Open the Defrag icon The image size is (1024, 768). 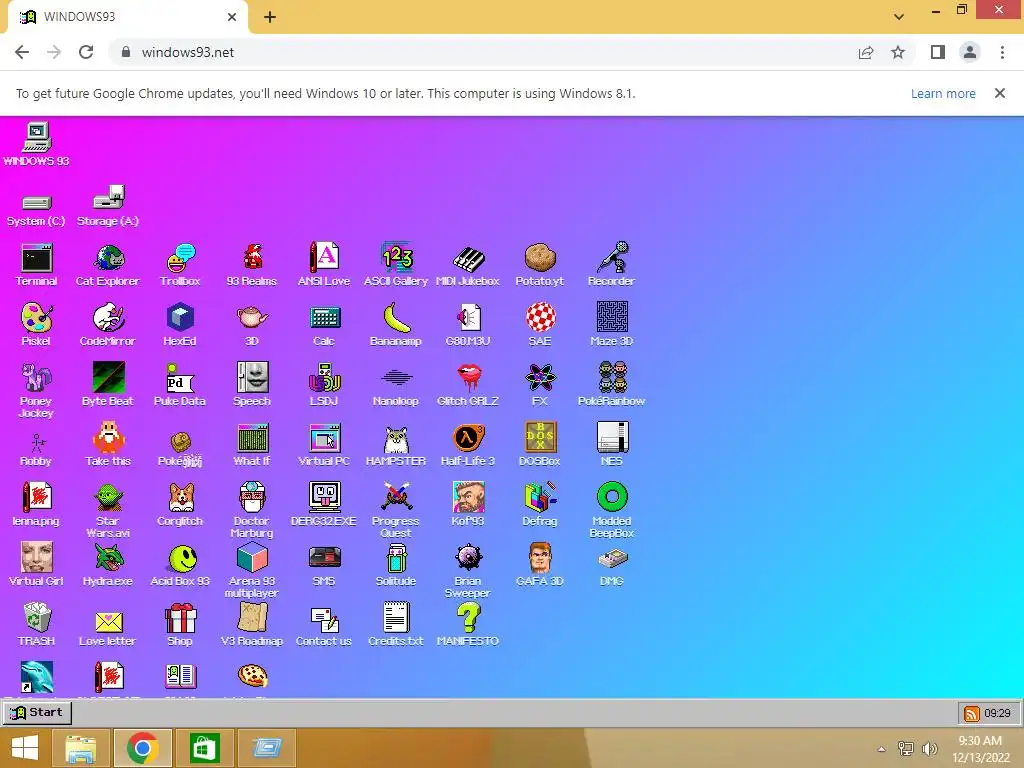point(539,505)
